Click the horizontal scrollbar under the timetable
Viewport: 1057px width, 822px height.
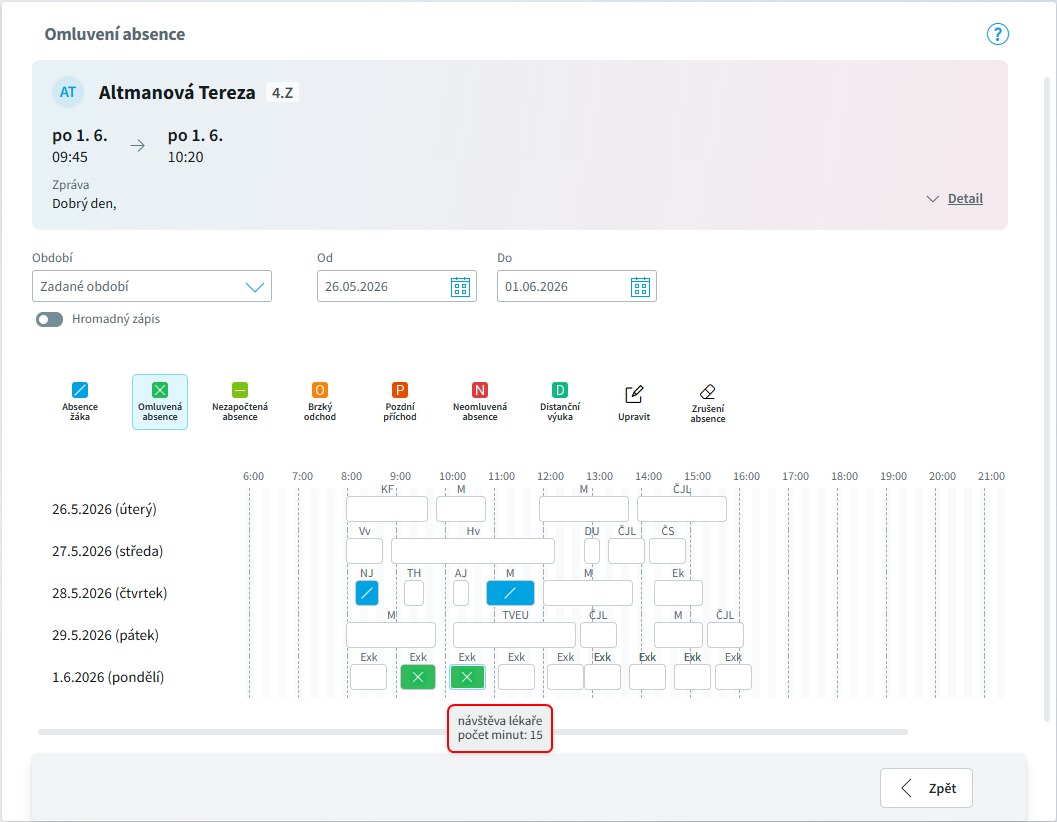473,732
